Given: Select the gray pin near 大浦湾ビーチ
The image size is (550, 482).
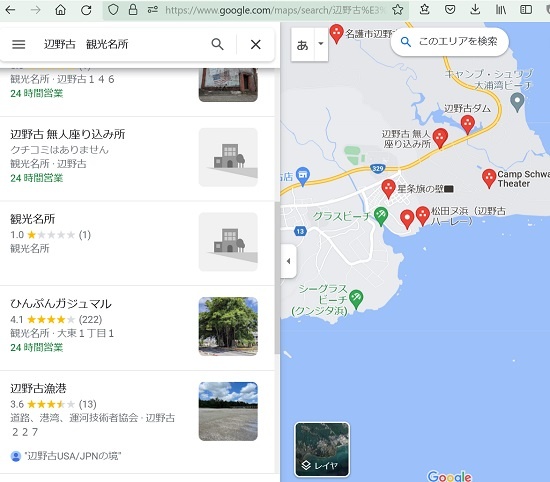Looking at the screenshot, I should [517, 102].
